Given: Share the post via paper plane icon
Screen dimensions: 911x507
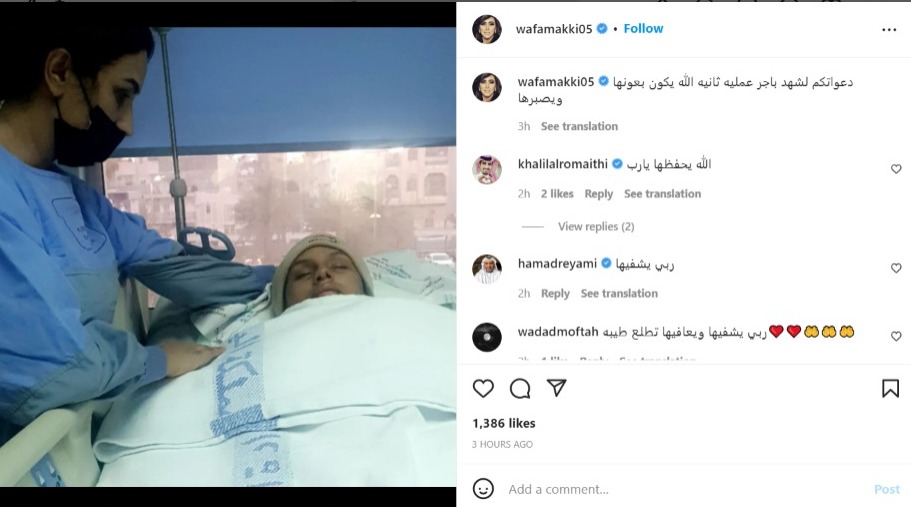Looking at the screenshot, I should [x=557, y=388].
